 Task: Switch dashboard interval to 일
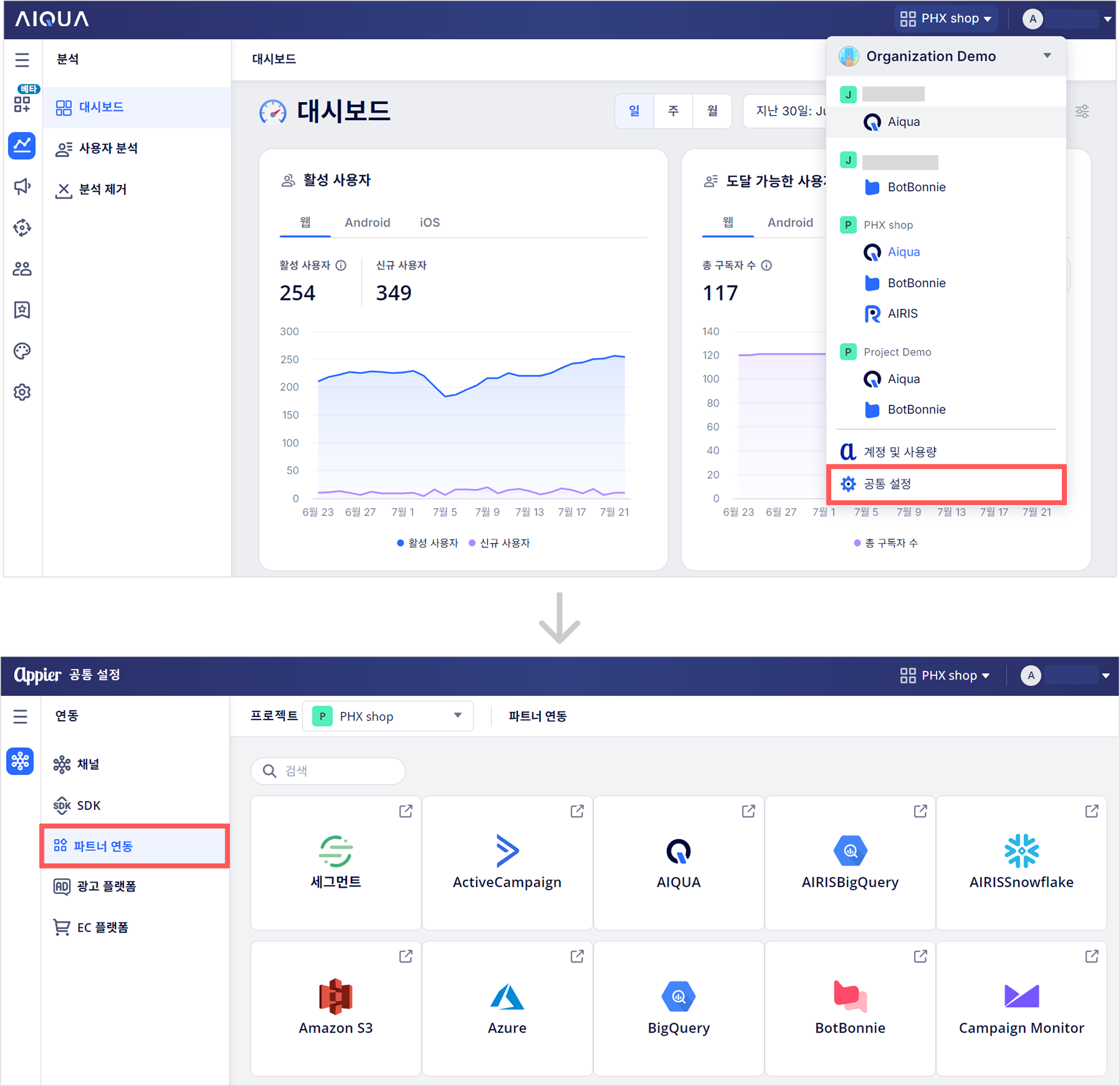[x=634, y=111]
